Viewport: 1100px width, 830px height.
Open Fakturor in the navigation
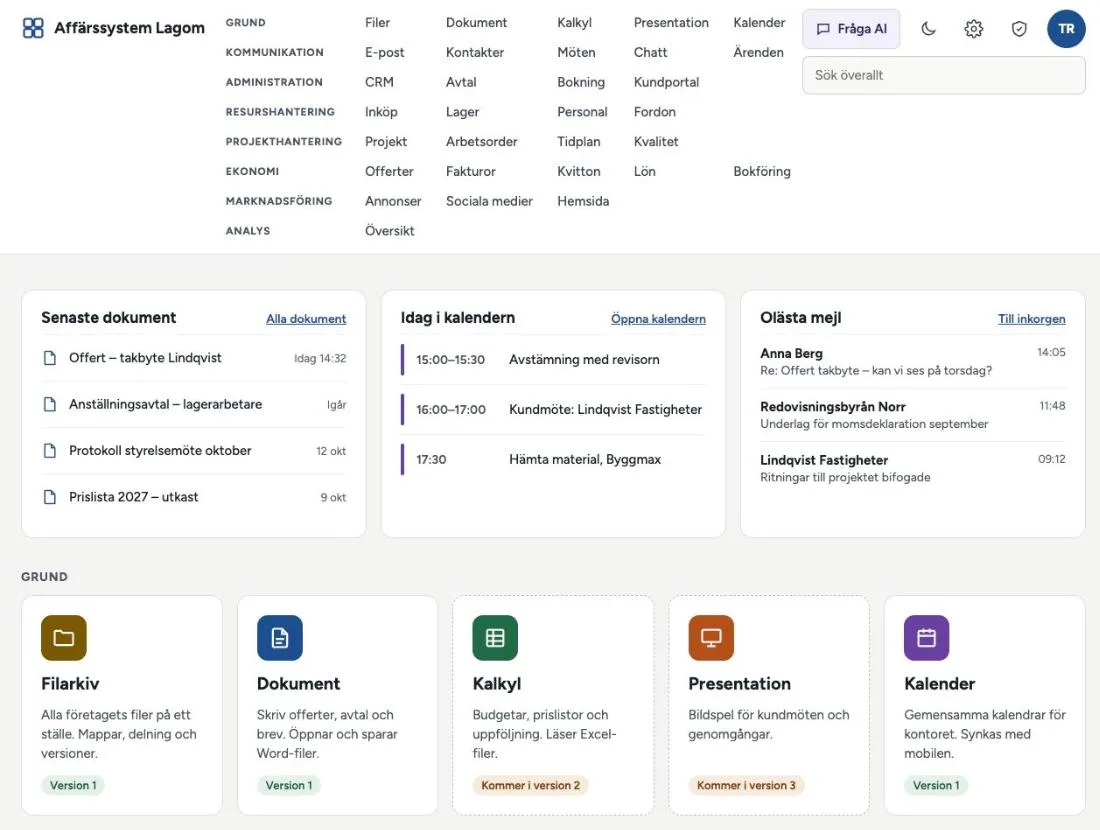point(471,172)
